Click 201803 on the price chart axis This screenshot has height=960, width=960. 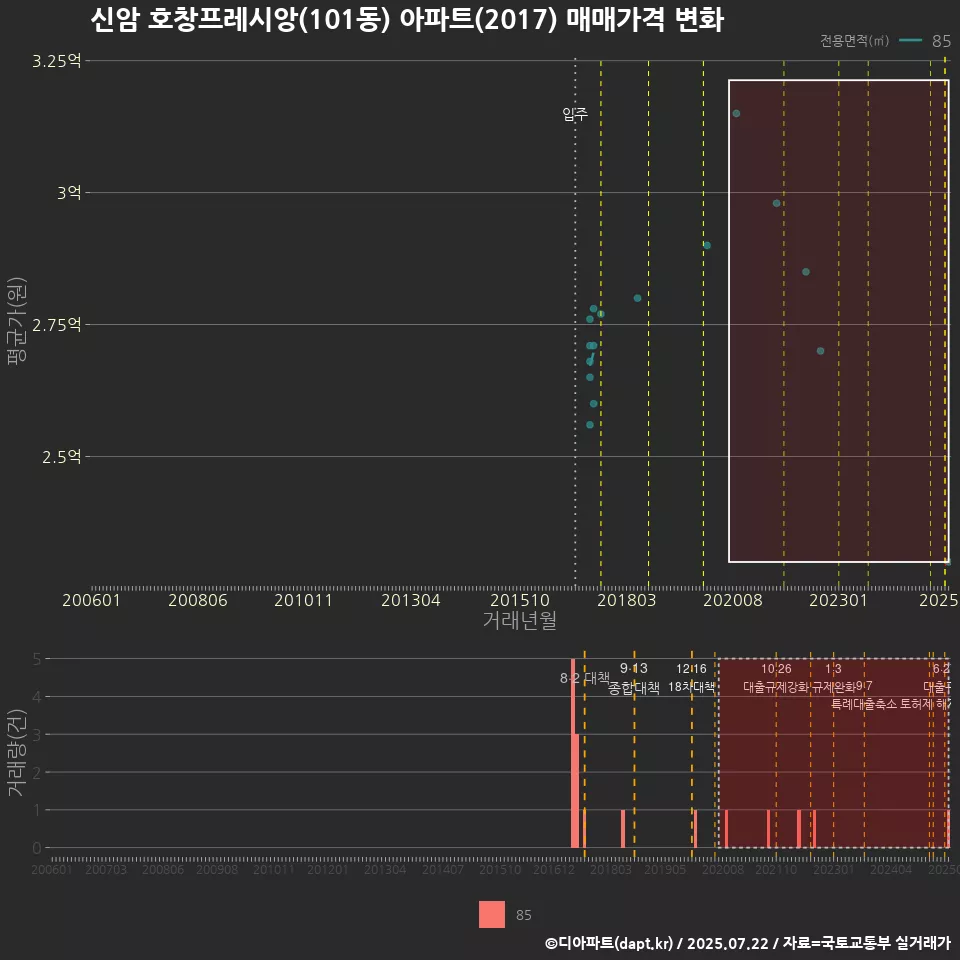tap(626, 600)
